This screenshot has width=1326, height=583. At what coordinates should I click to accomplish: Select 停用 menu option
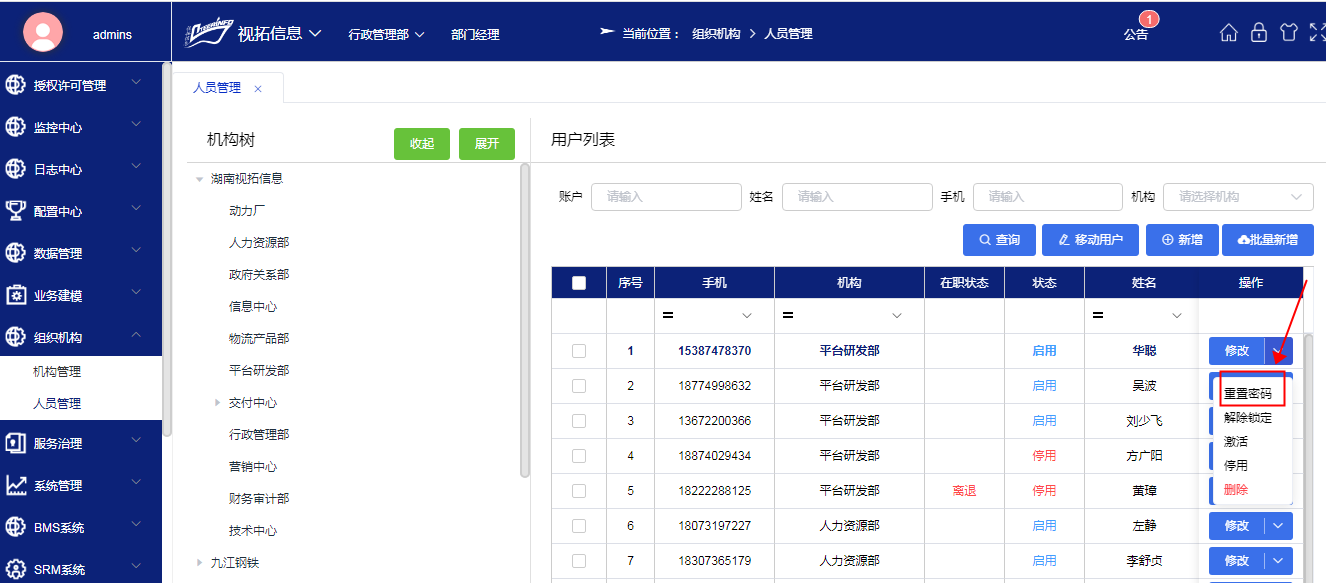tap(1236, 466)
